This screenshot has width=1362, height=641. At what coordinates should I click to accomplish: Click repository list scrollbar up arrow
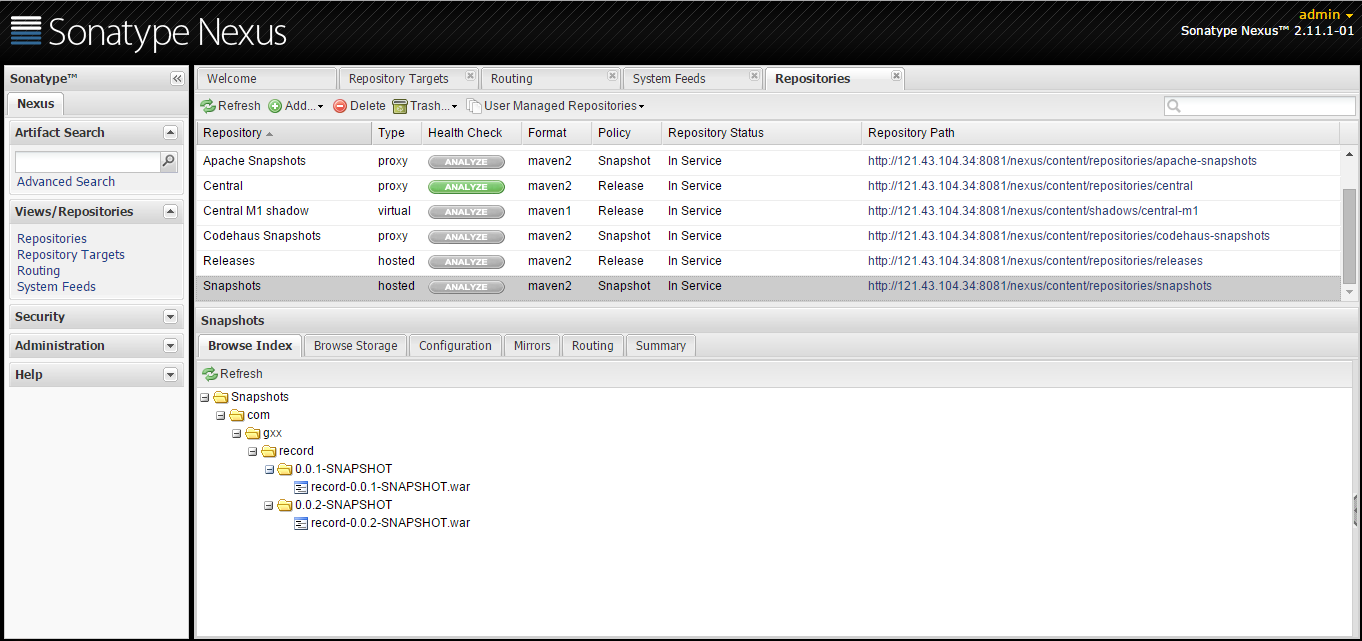coord(1349,155)
